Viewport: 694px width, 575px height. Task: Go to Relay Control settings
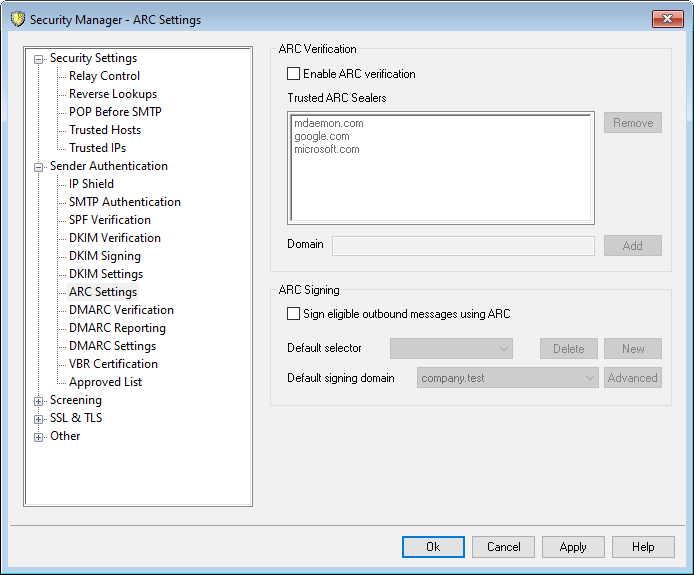pos(104,76)
